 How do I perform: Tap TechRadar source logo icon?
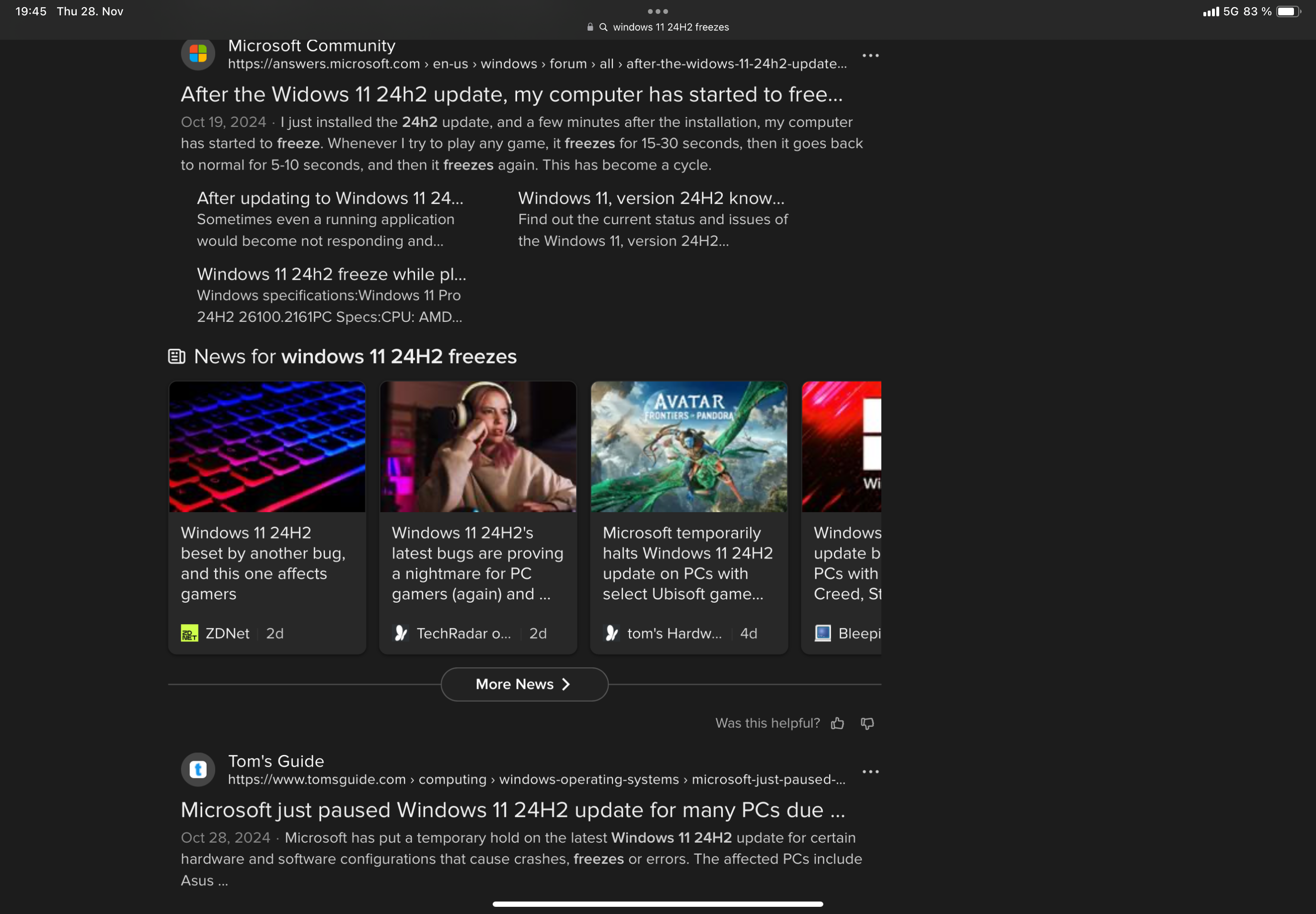401,633
